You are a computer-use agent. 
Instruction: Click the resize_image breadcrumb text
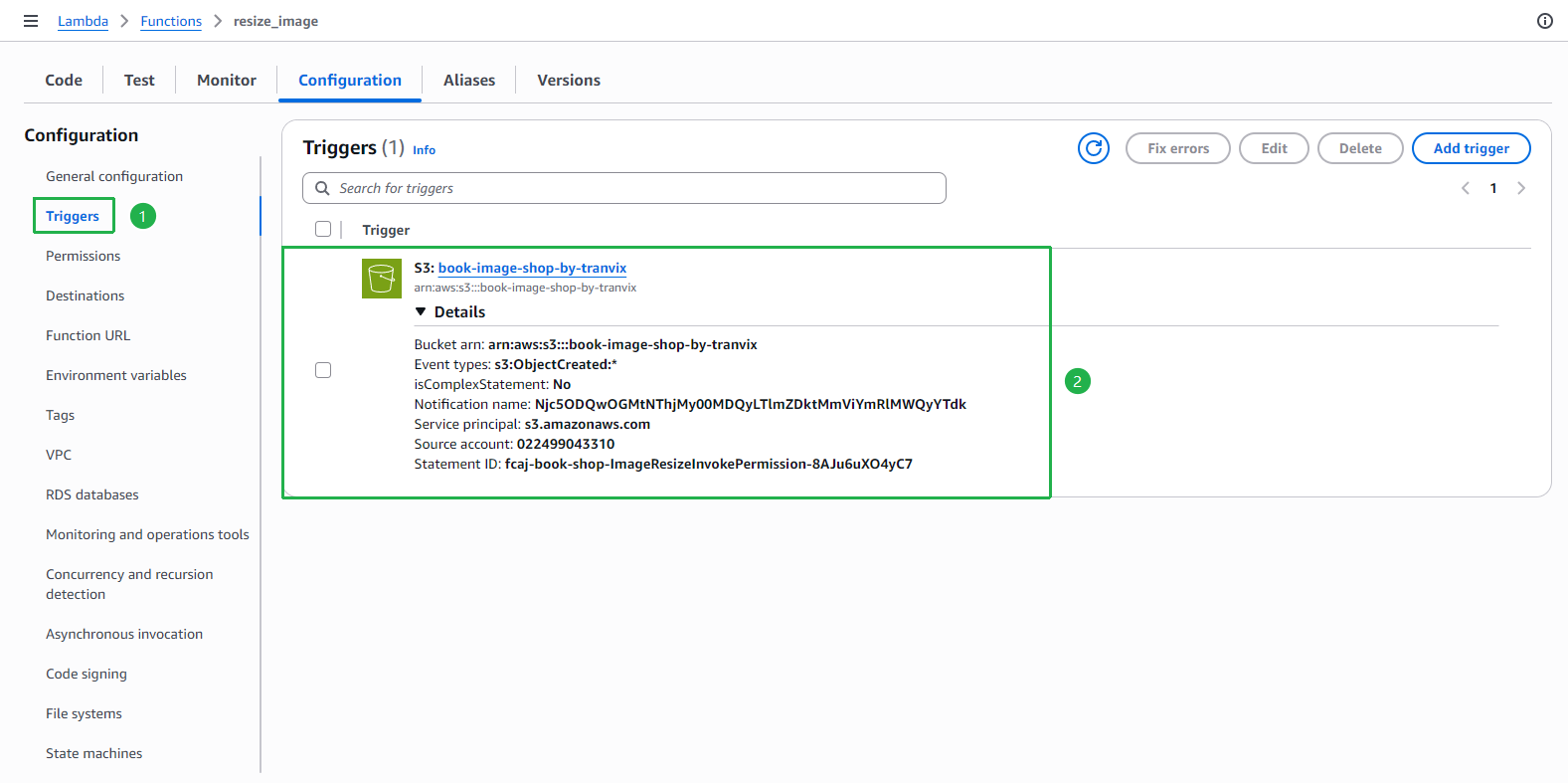pyautogui.click(x=275, y=21)
